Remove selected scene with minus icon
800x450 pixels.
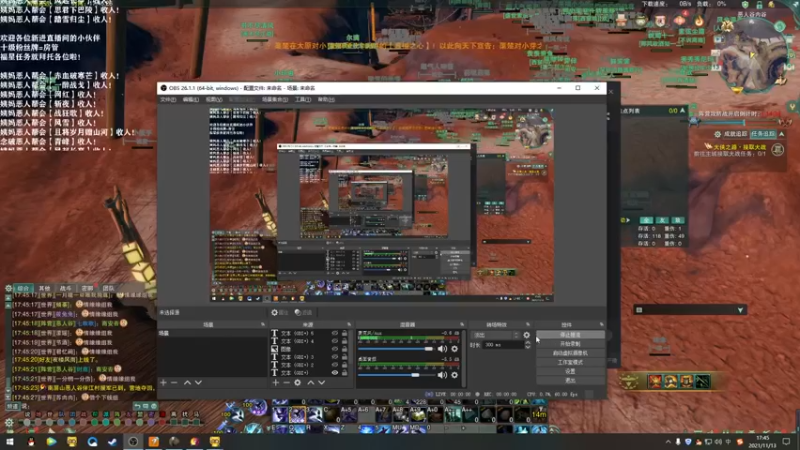pos(174,382)
